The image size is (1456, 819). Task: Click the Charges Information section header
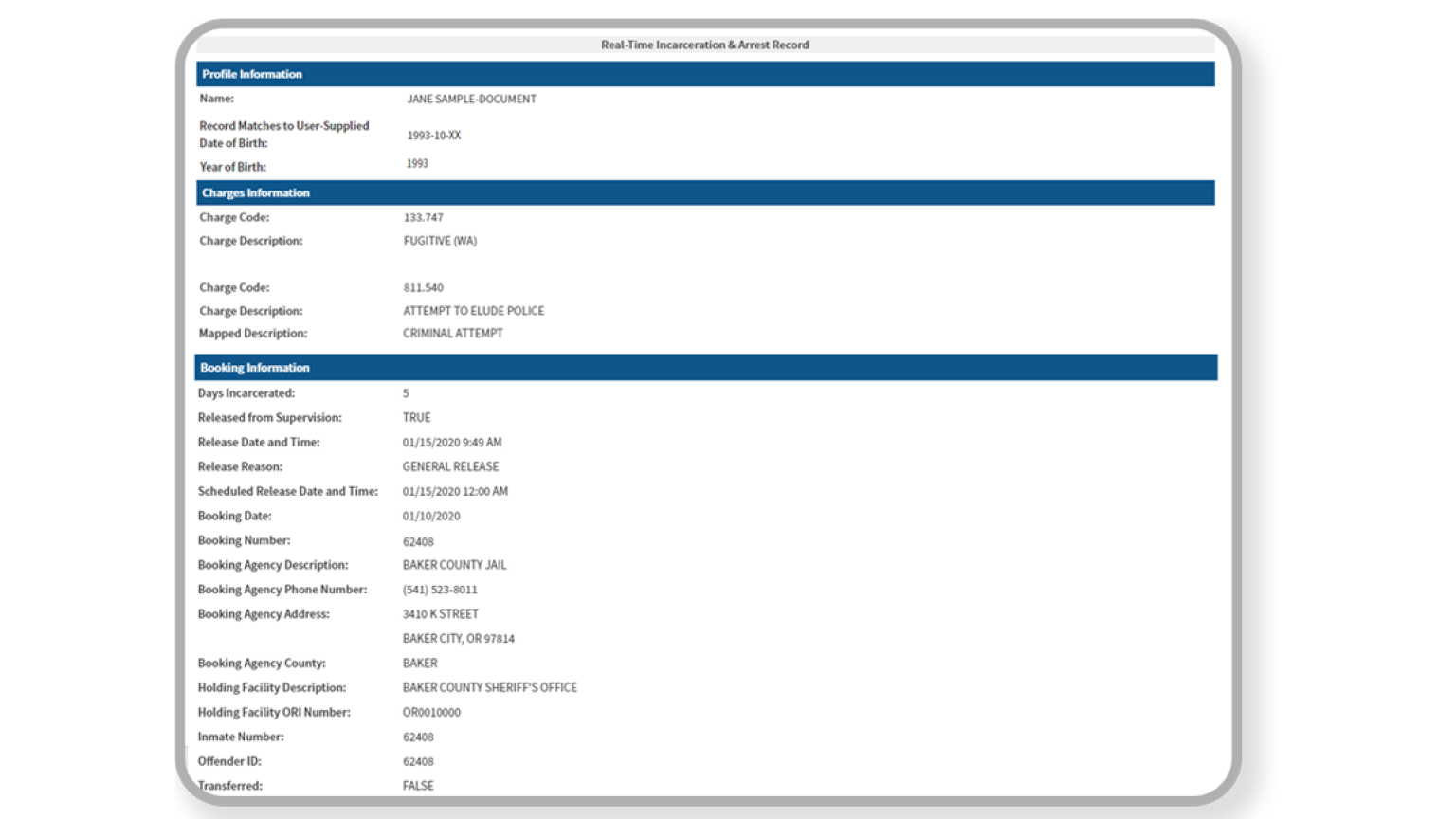point(256,192)
